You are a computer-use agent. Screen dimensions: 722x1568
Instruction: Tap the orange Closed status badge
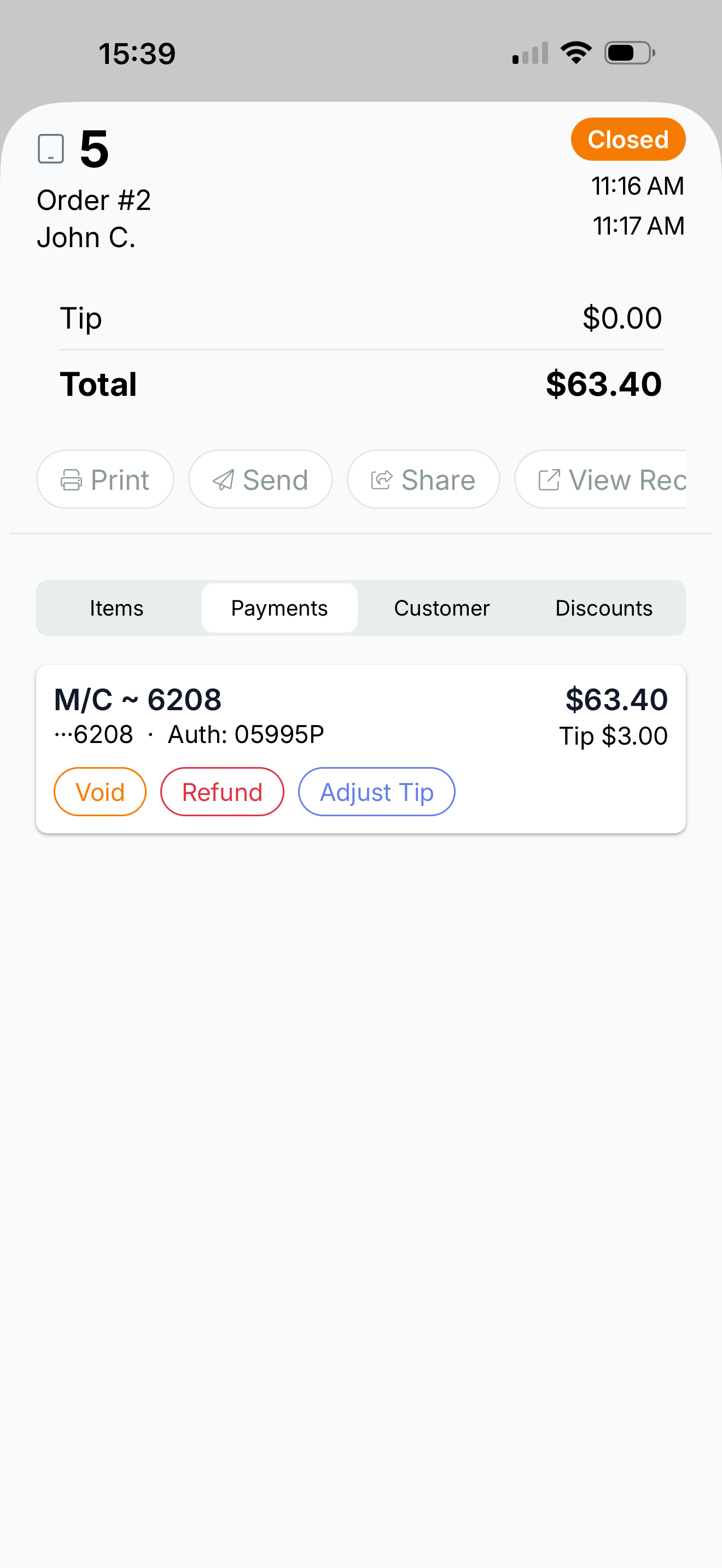click(627, 139)
